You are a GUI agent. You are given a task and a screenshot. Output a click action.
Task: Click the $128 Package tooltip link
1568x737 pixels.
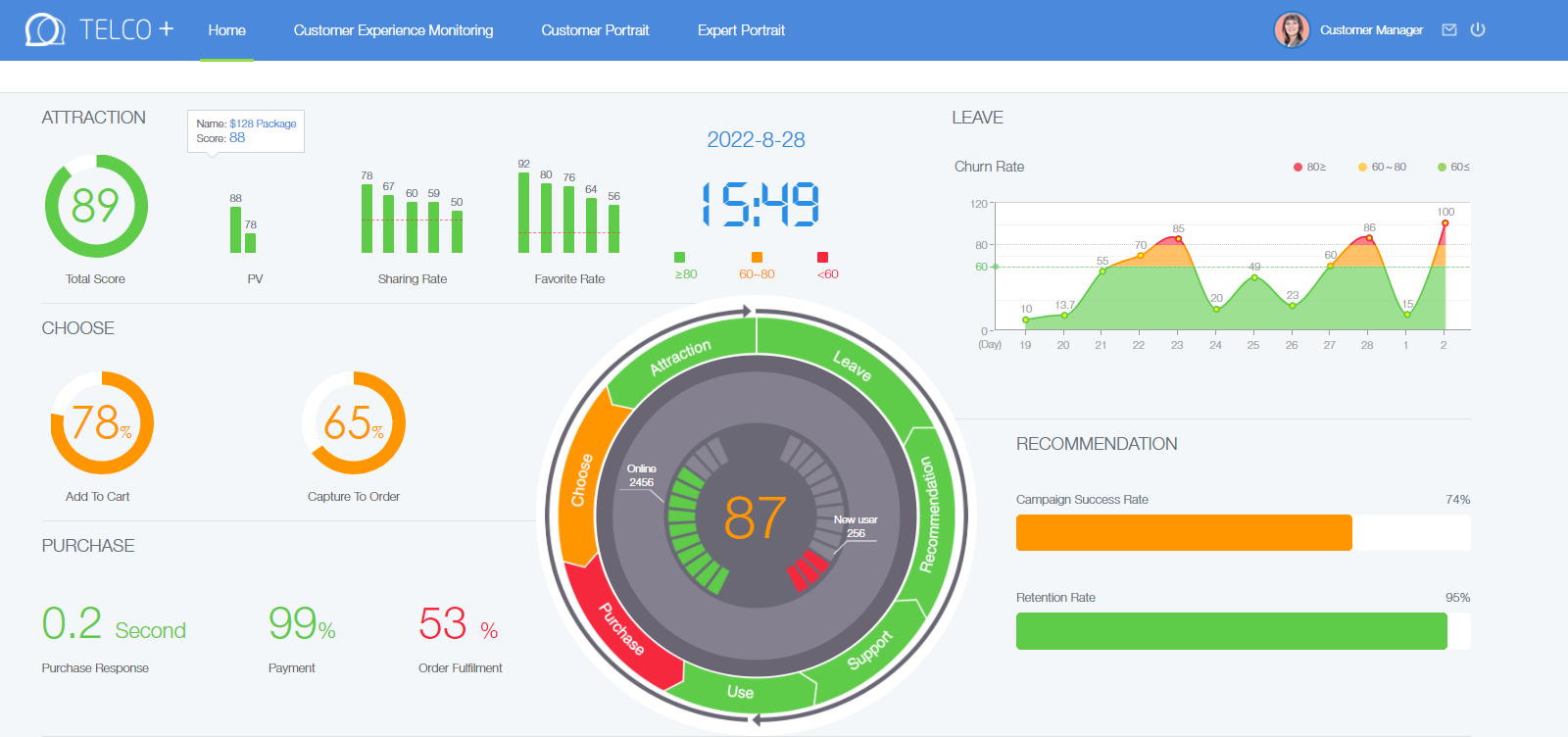[263, 123]
